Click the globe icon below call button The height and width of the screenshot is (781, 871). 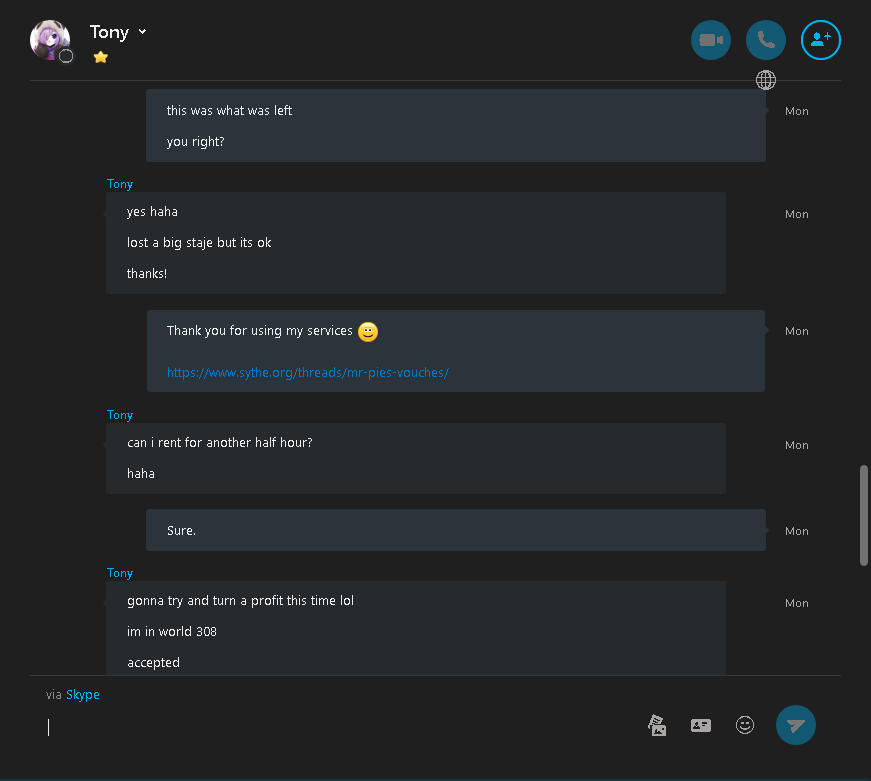[x=765, y=80]
